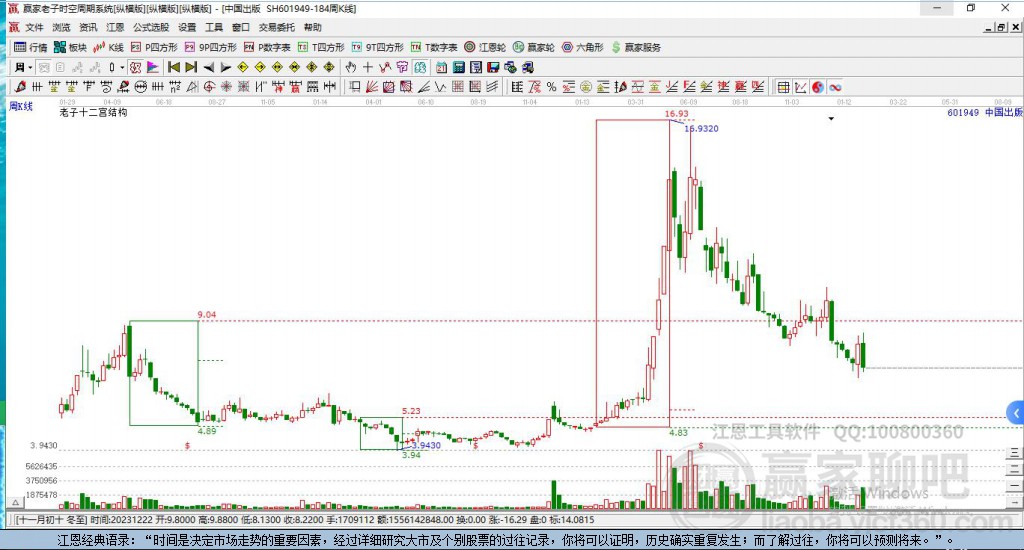The image size is (1024, 550).
Task: Open the 板块 sectors view
Action: (71, 47)
